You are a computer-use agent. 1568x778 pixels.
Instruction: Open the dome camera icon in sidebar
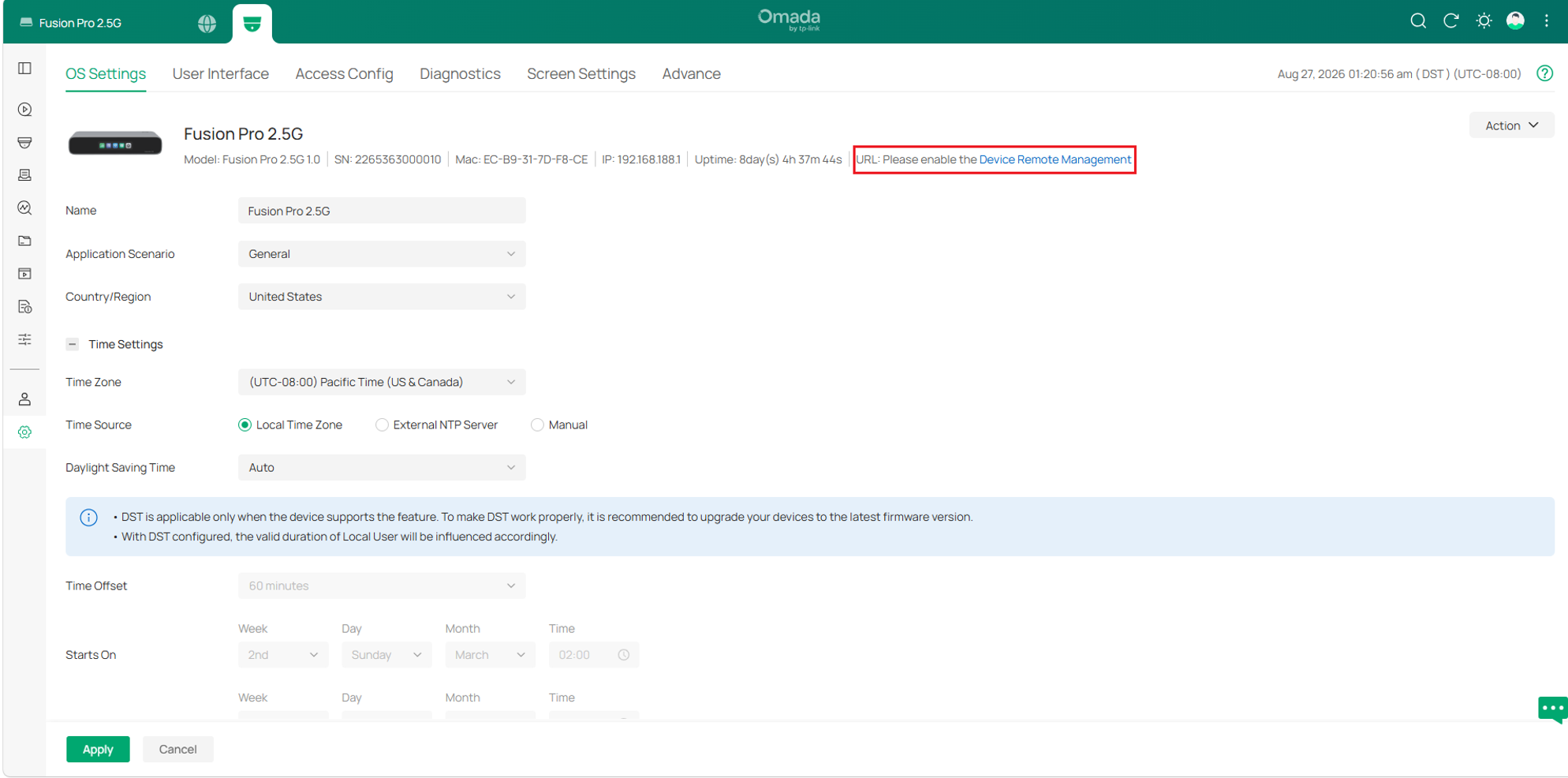tap(25, 142)
